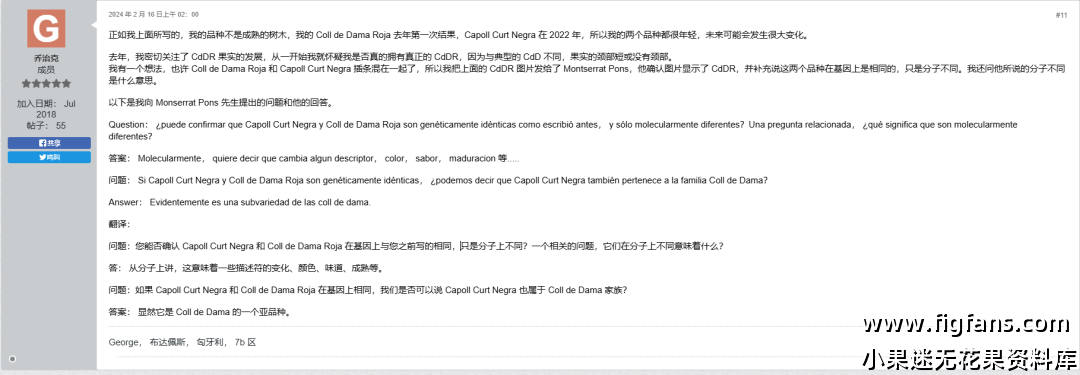Select the 成员 member title
The width and height of the screenshot is (1080, 375).
click(46, 70)
